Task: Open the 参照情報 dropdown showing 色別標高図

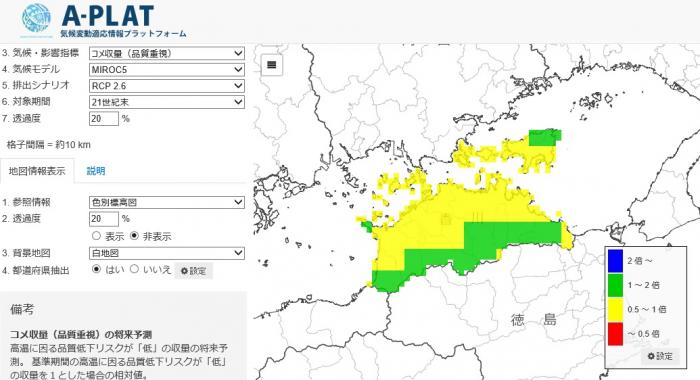Action: point(167,202)
